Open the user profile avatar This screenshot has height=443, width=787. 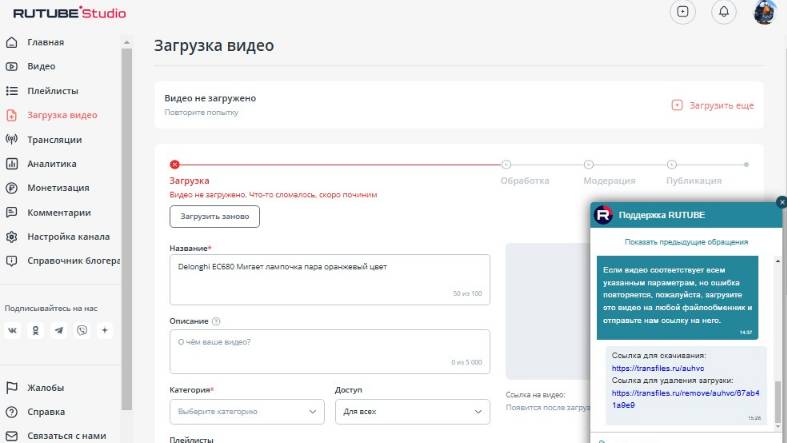[765, 12]
